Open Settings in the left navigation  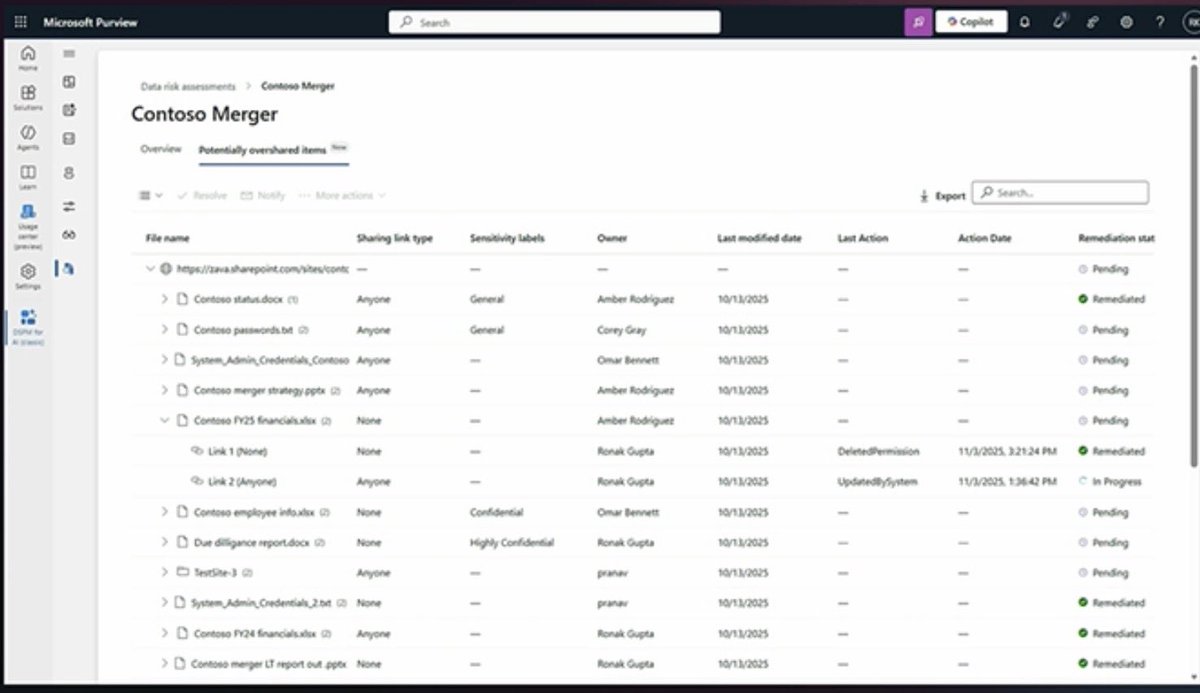(28, 276)
